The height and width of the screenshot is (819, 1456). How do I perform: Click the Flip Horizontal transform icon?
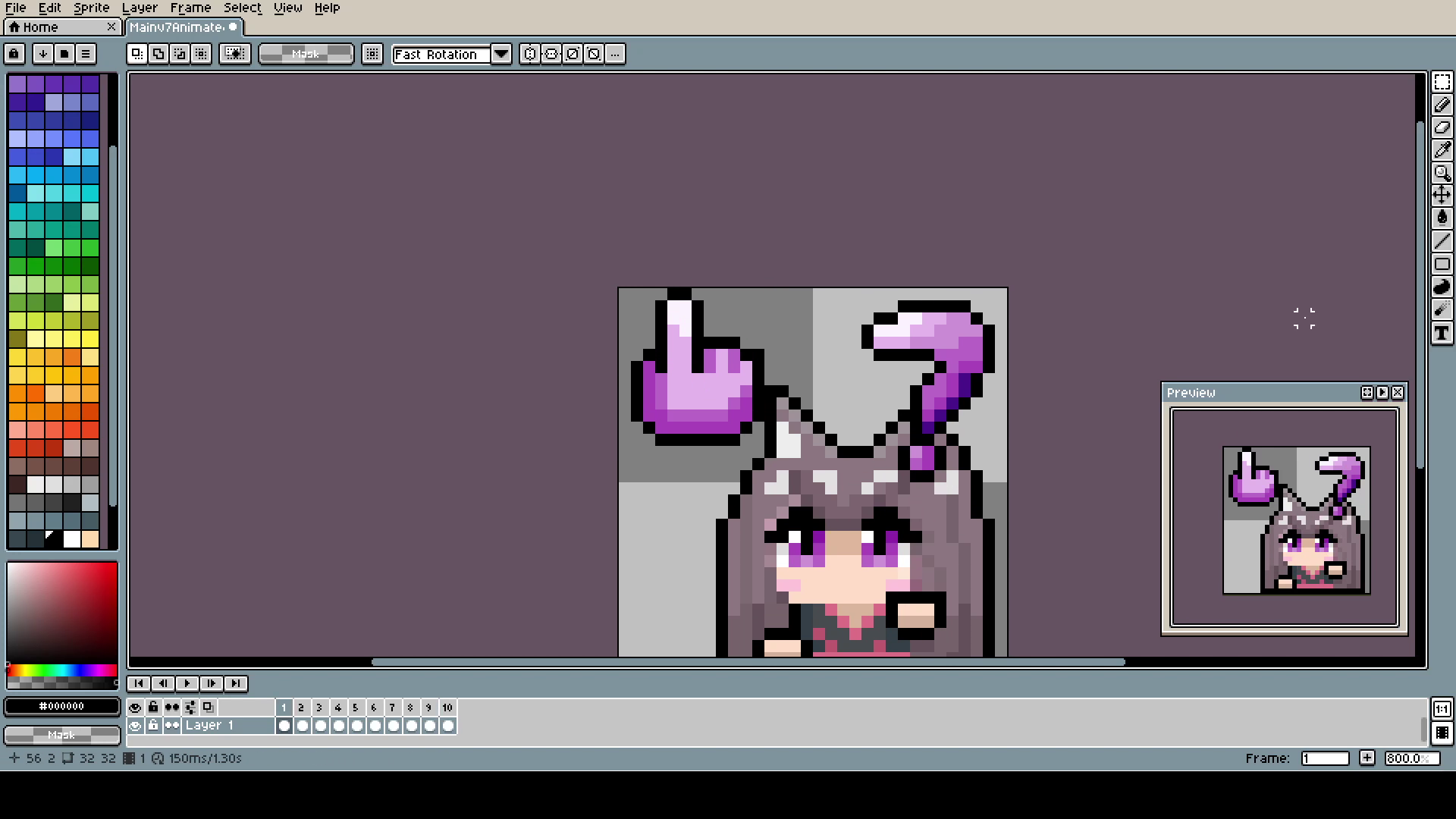(x=530, y=54)
